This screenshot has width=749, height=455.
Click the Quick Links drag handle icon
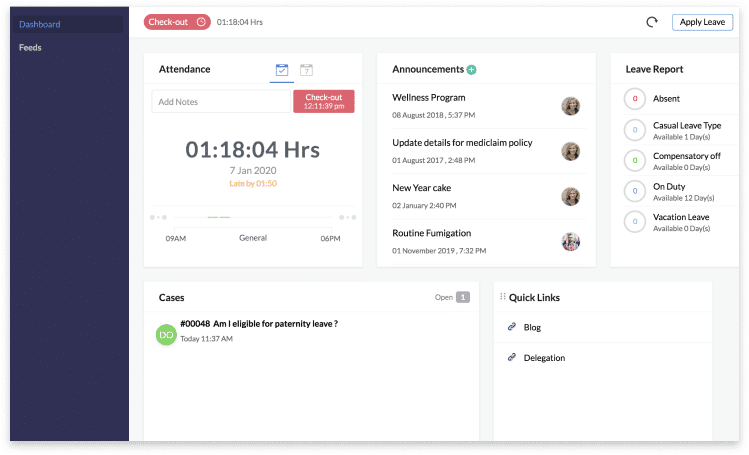(503, 297)
